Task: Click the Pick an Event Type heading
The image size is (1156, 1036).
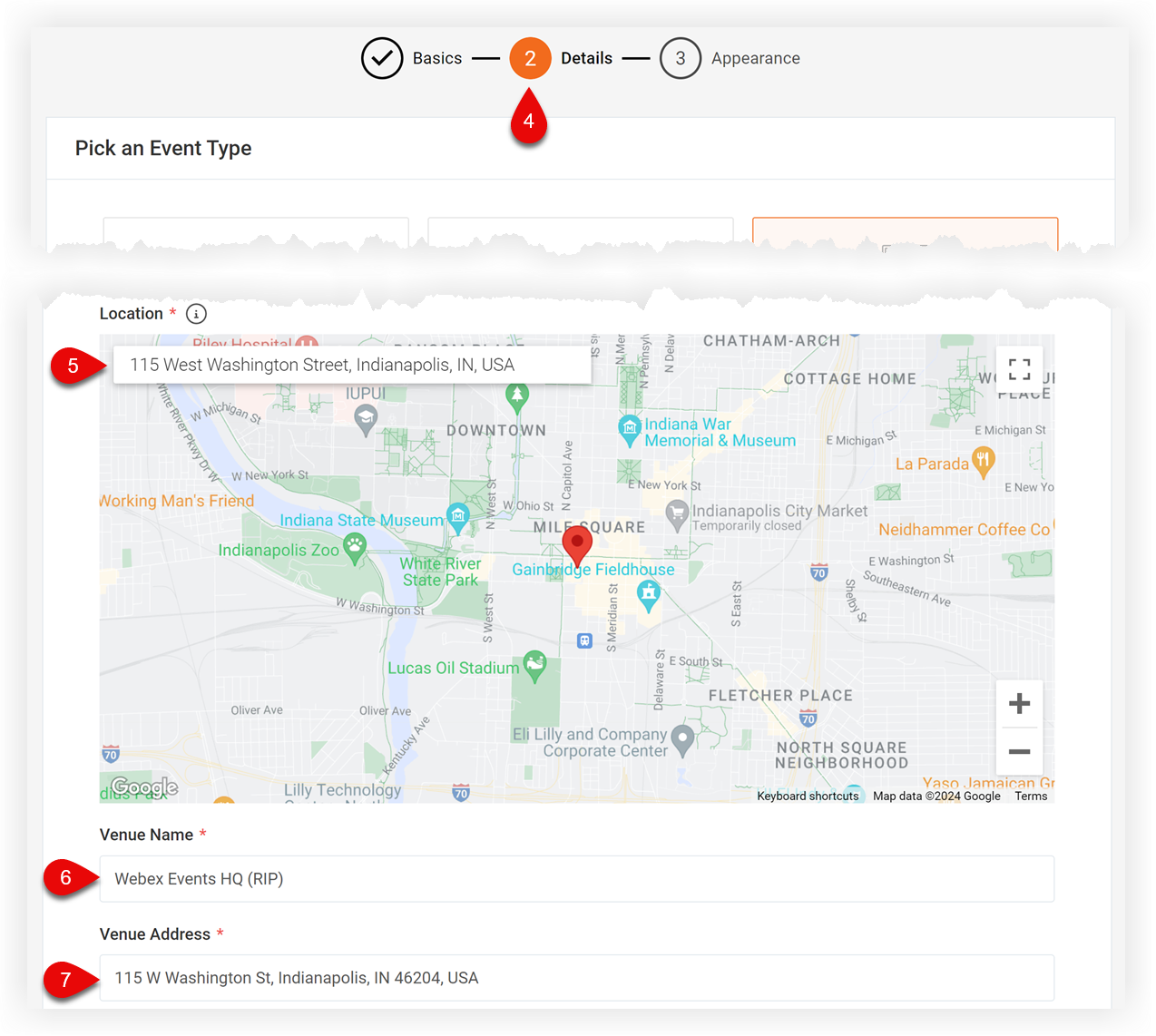Action: click(x=163, y=149)
